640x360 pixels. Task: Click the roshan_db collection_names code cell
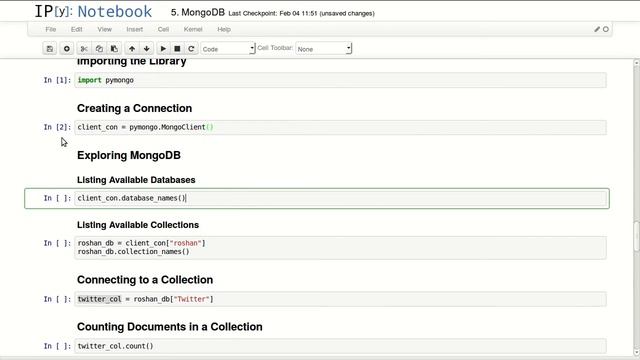340,247
